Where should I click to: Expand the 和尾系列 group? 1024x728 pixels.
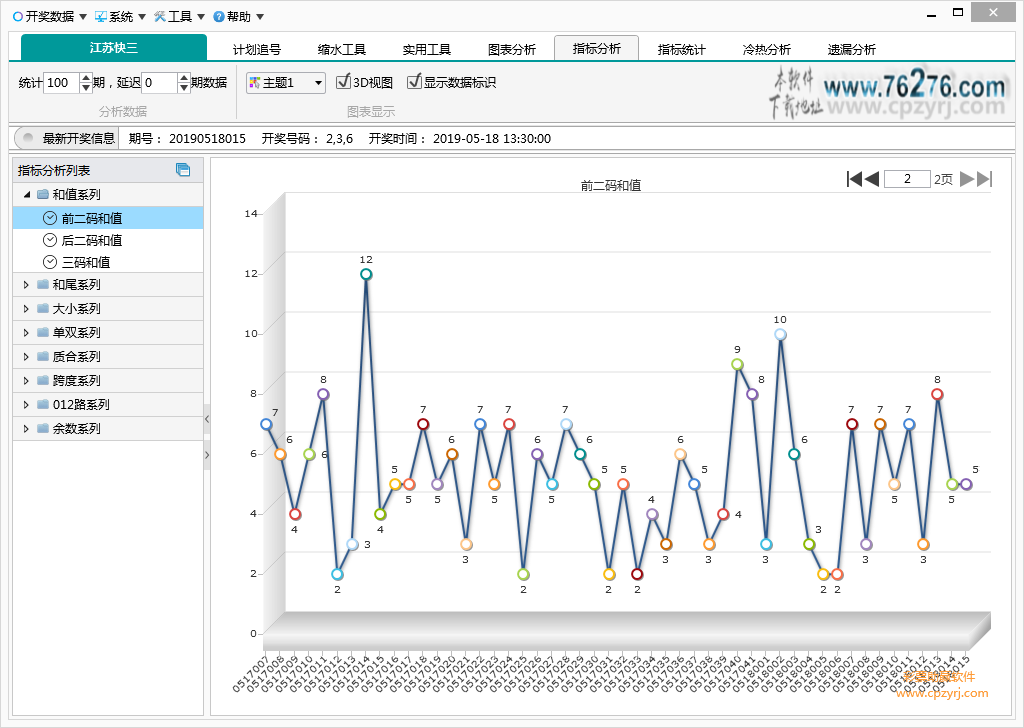26,285
